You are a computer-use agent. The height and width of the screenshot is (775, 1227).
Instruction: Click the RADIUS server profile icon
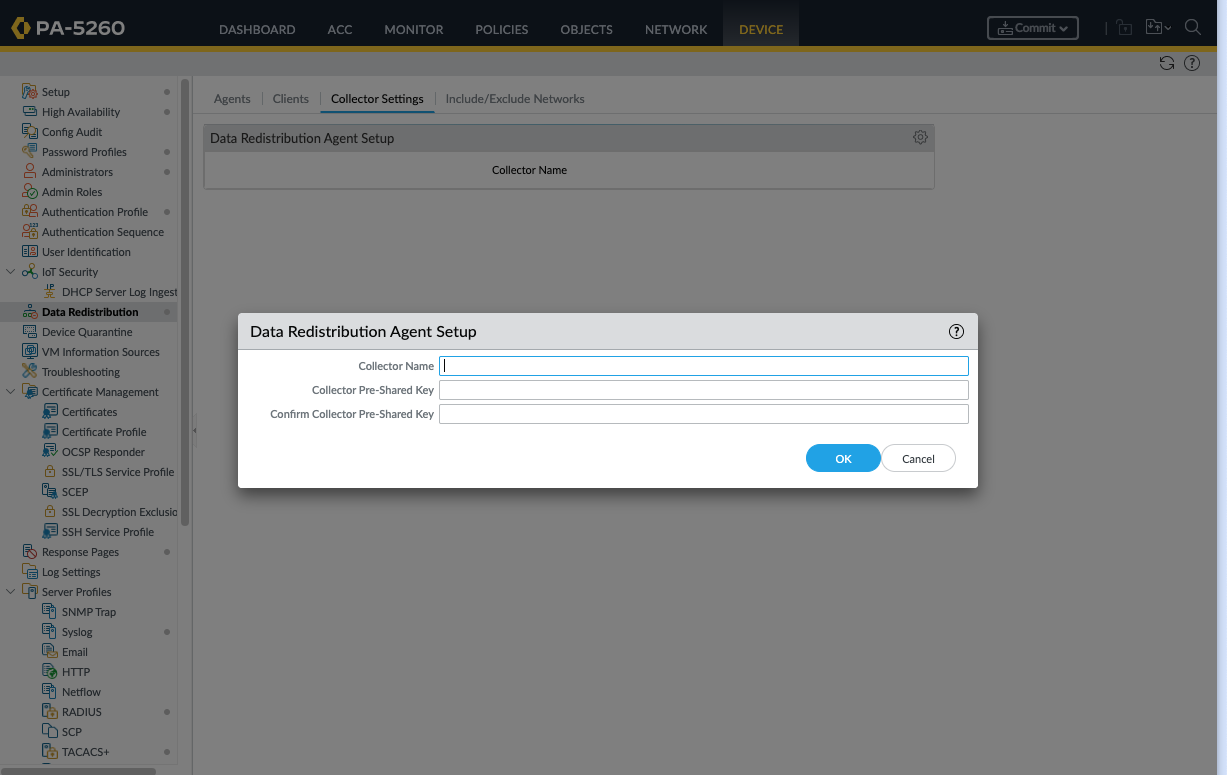click(50, 712)
